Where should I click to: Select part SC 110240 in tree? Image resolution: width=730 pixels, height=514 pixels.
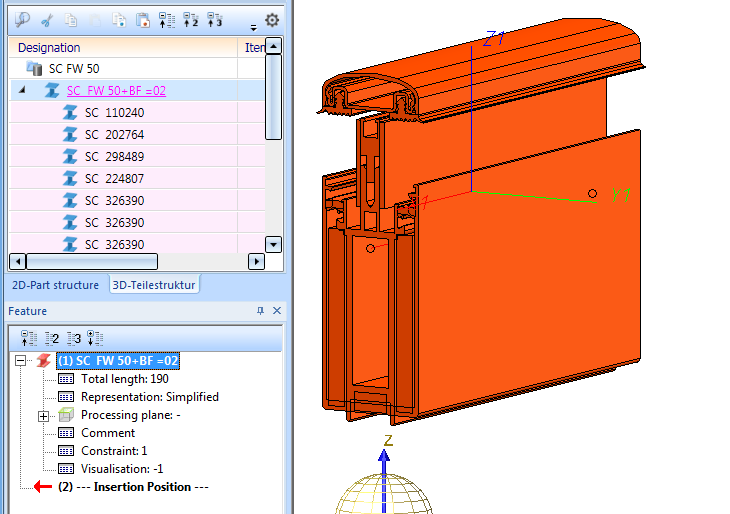tap(114, 113)
